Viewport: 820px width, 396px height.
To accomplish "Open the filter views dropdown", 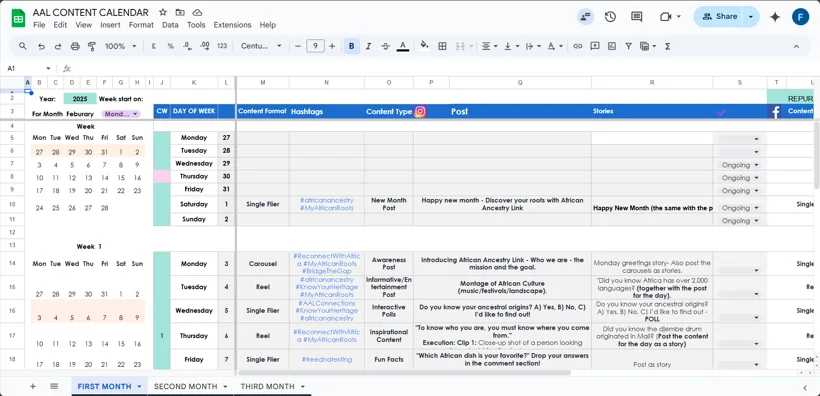I will click(648, 46).
